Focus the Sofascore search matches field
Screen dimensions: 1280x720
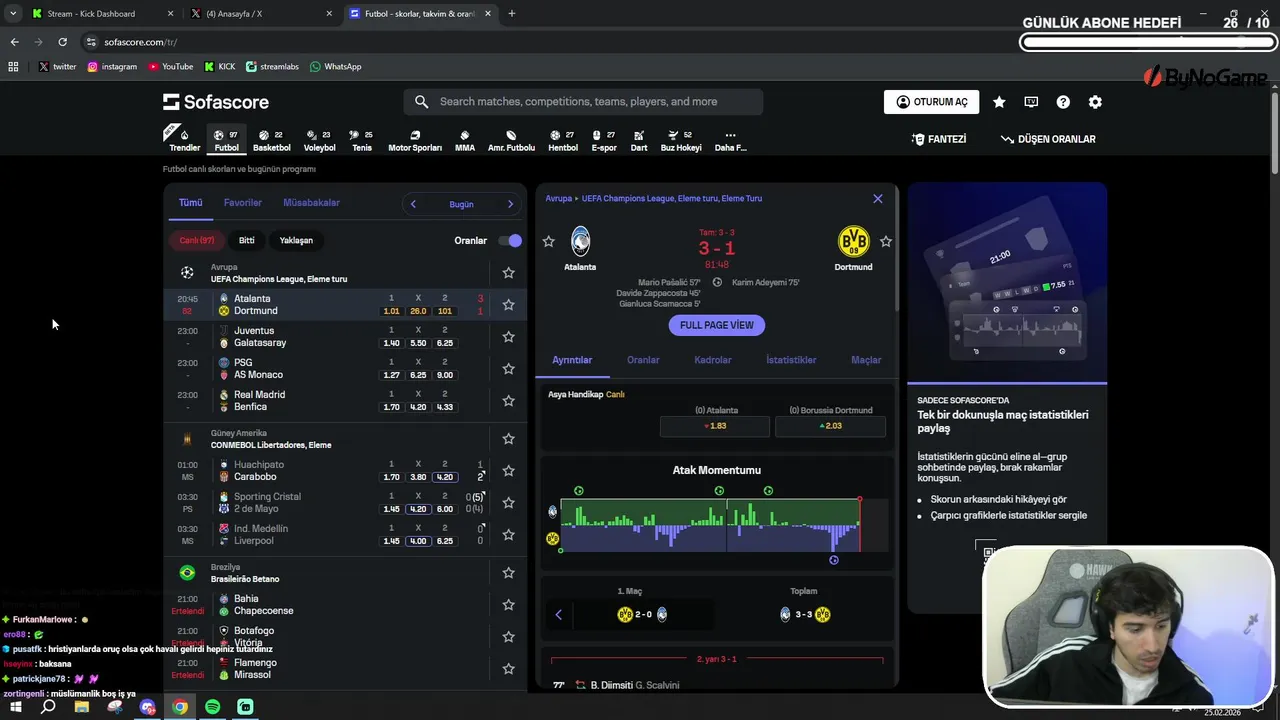coord(583,102)
